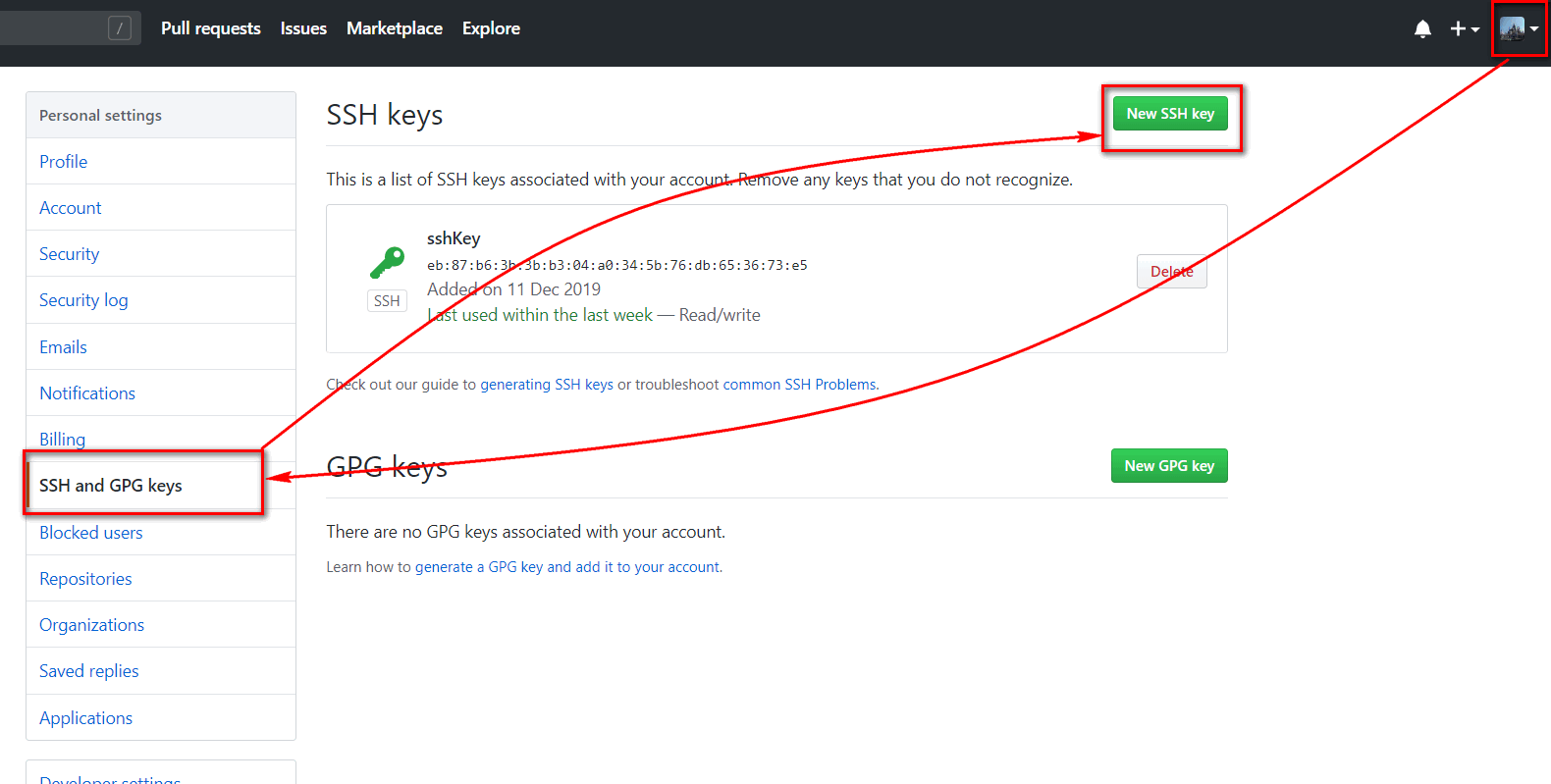1551x784 pixels.
Task: Click the slash search shortcut box
Action: (119, 28)
